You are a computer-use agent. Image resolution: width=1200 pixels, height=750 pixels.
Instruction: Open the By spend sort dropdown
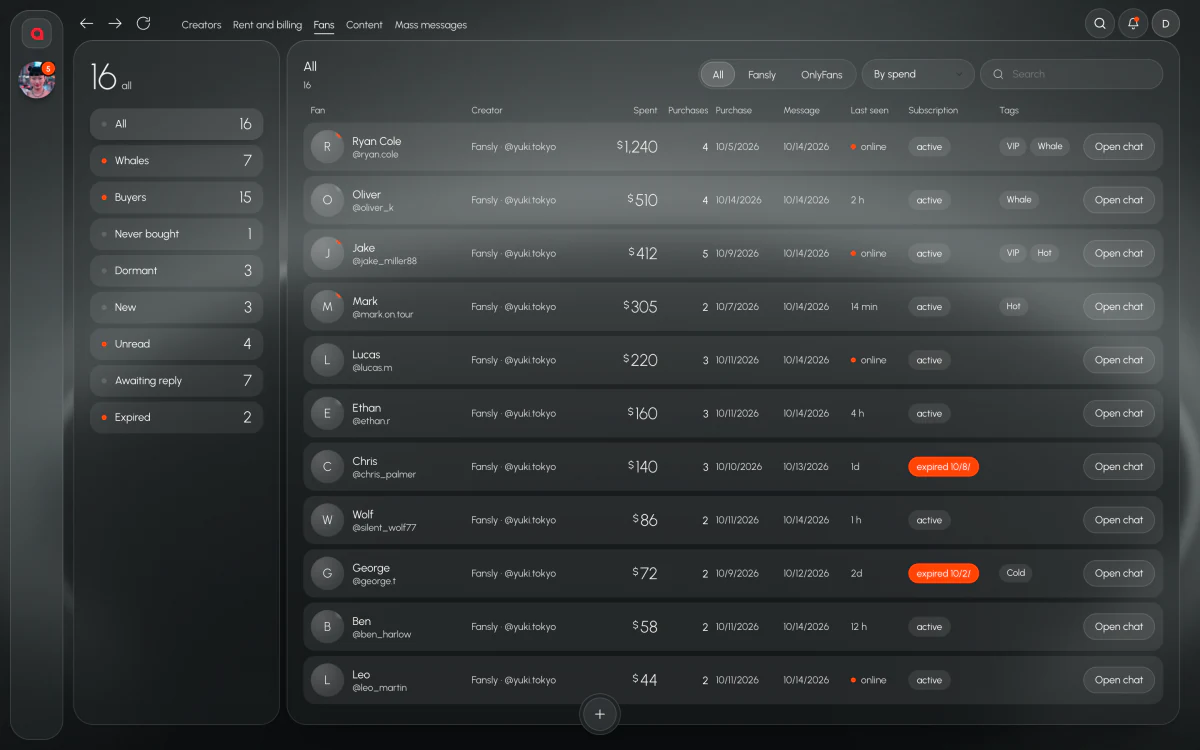918,74
